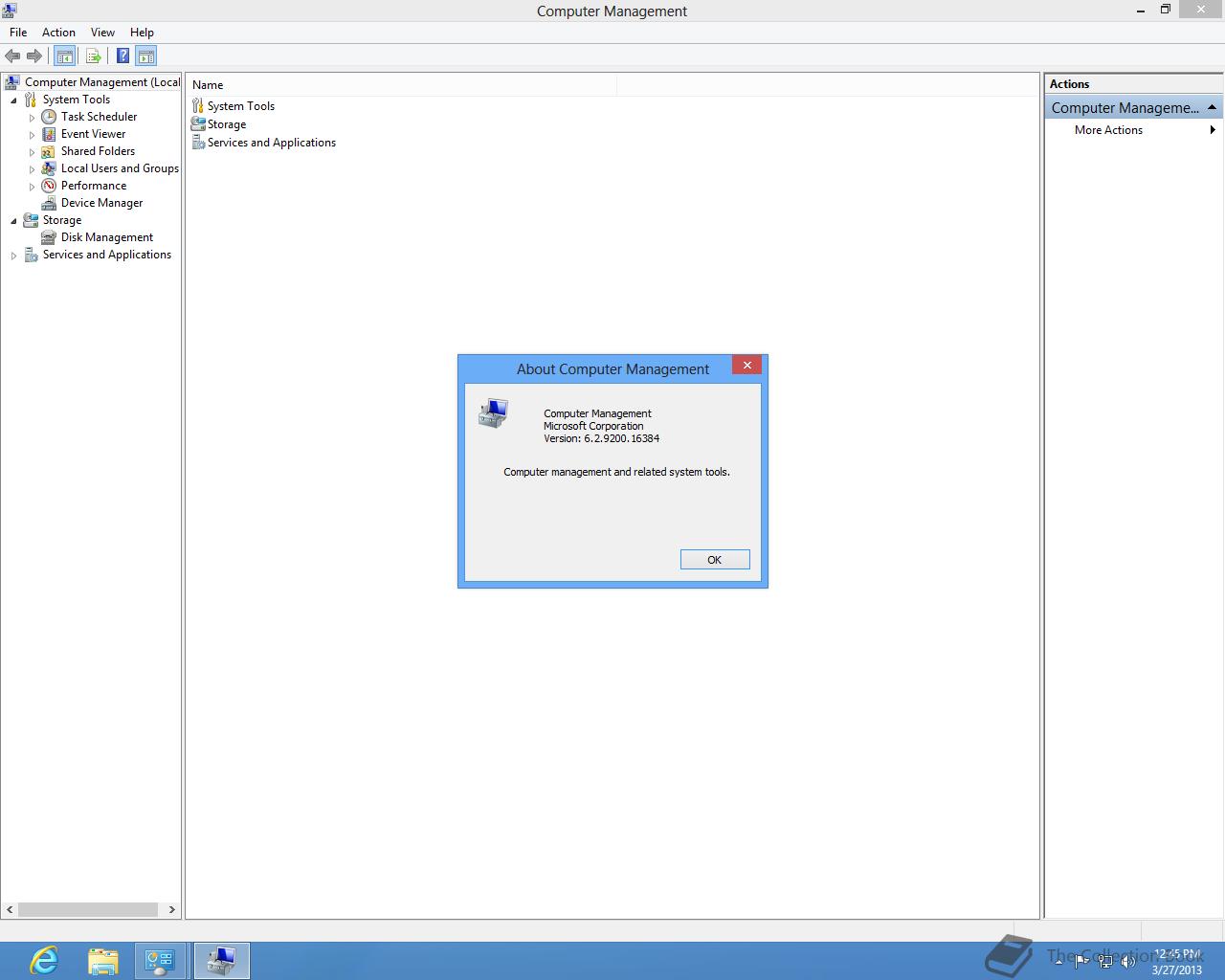Select the Show/Hide Console Tree toolbar icon
Image resolution: width=1225 pixels, height=980 pixels.
tap(64, 56)
